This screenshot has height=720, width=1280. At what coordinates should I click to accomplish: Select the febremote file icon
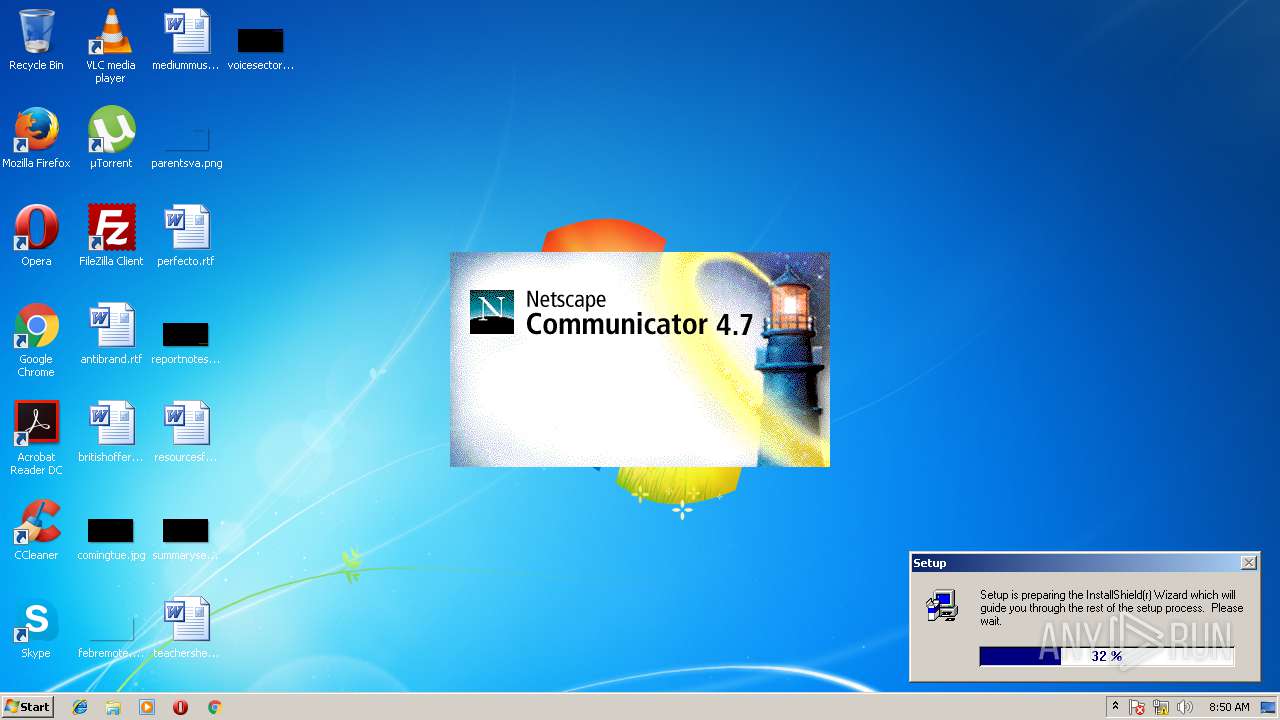[111, 636]
